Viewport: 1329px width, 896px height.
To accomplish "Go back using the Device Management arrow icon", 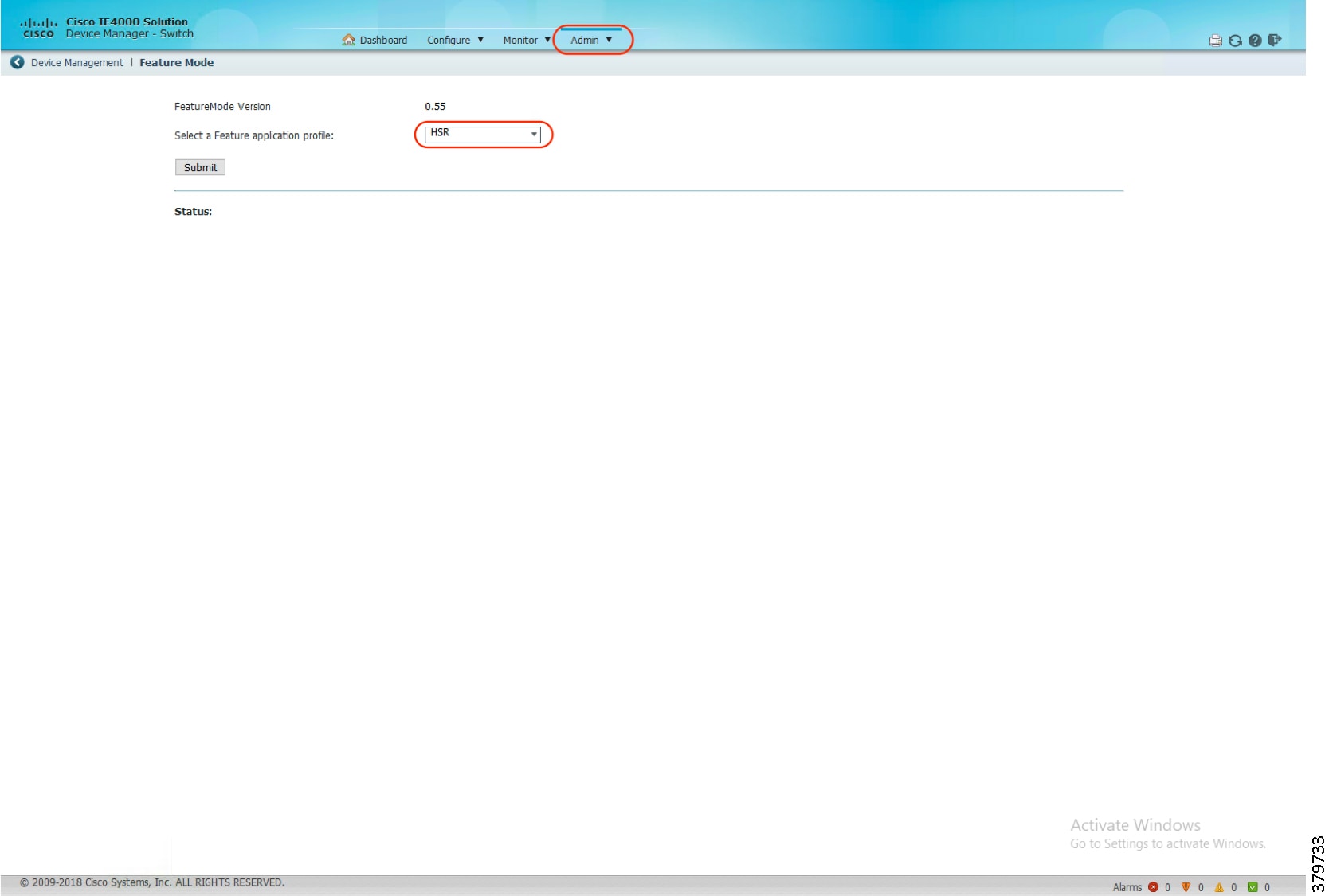I will point(17,62).
